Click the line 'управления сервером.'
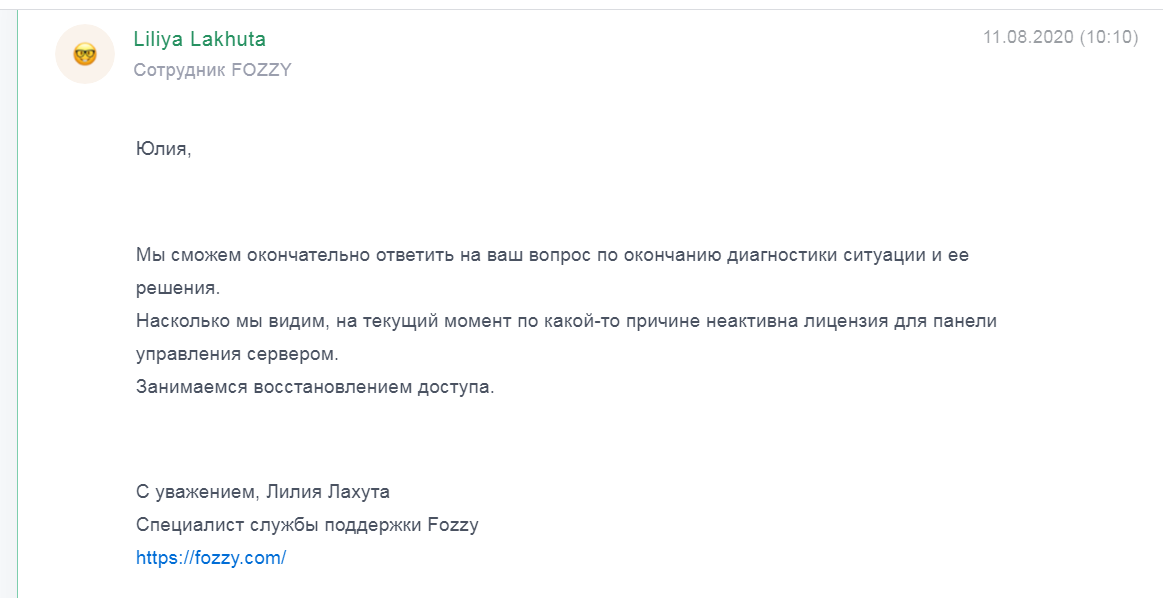This screenshot has width=1163, height=598. coord(237,354)
